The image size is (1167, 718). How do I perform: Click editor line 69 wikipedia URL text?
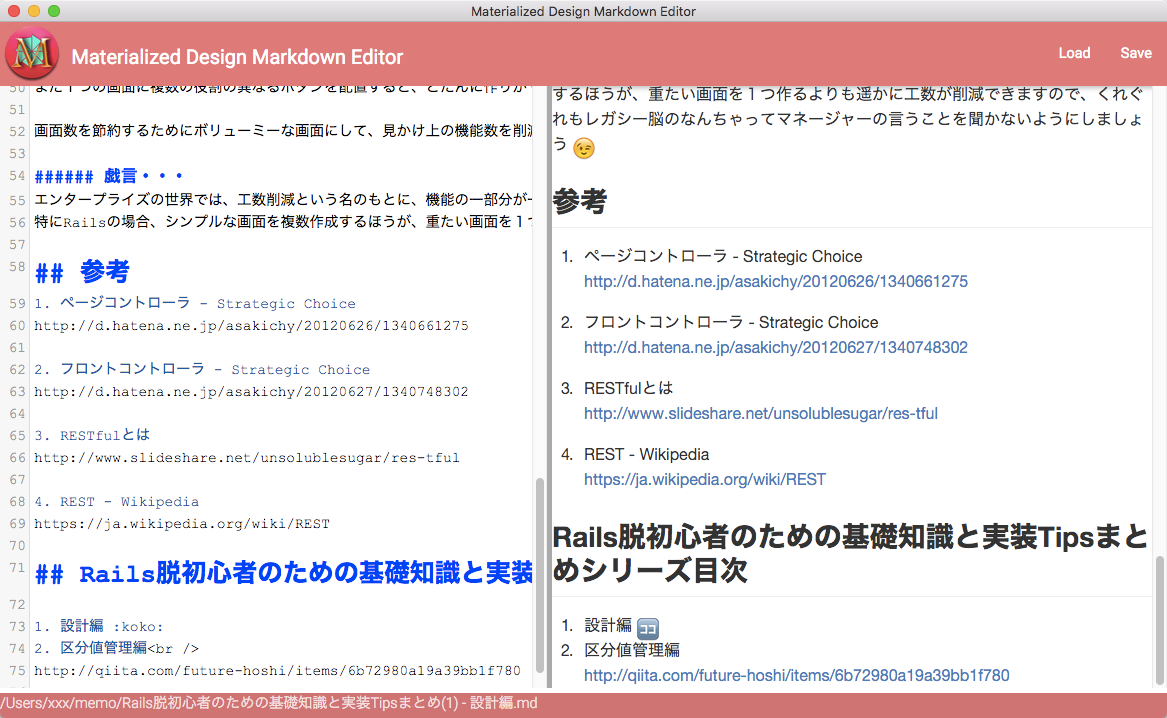tap(182, 524)
